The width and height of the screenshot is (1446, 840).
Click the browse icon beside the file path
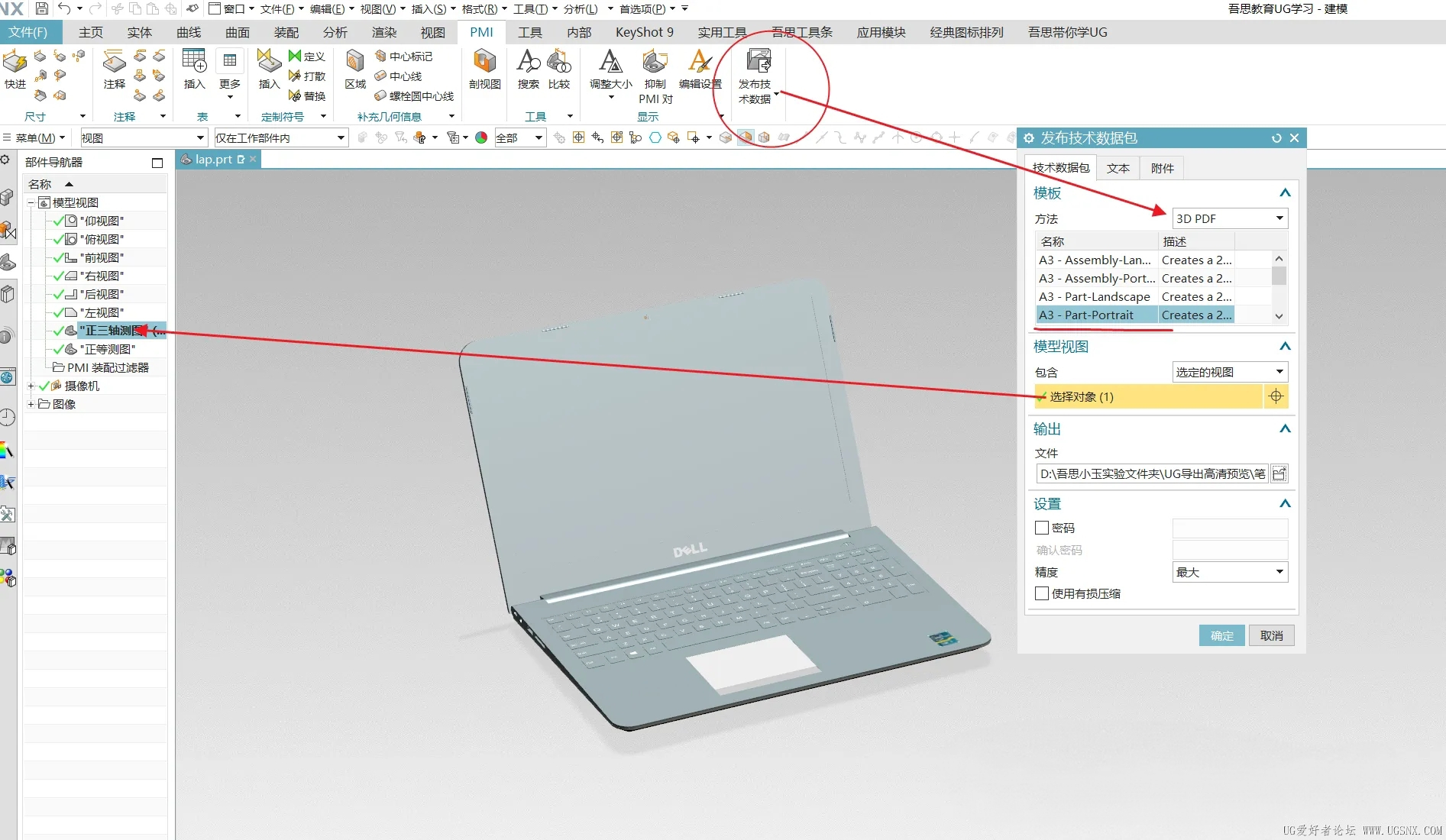tap(1279, 473)
